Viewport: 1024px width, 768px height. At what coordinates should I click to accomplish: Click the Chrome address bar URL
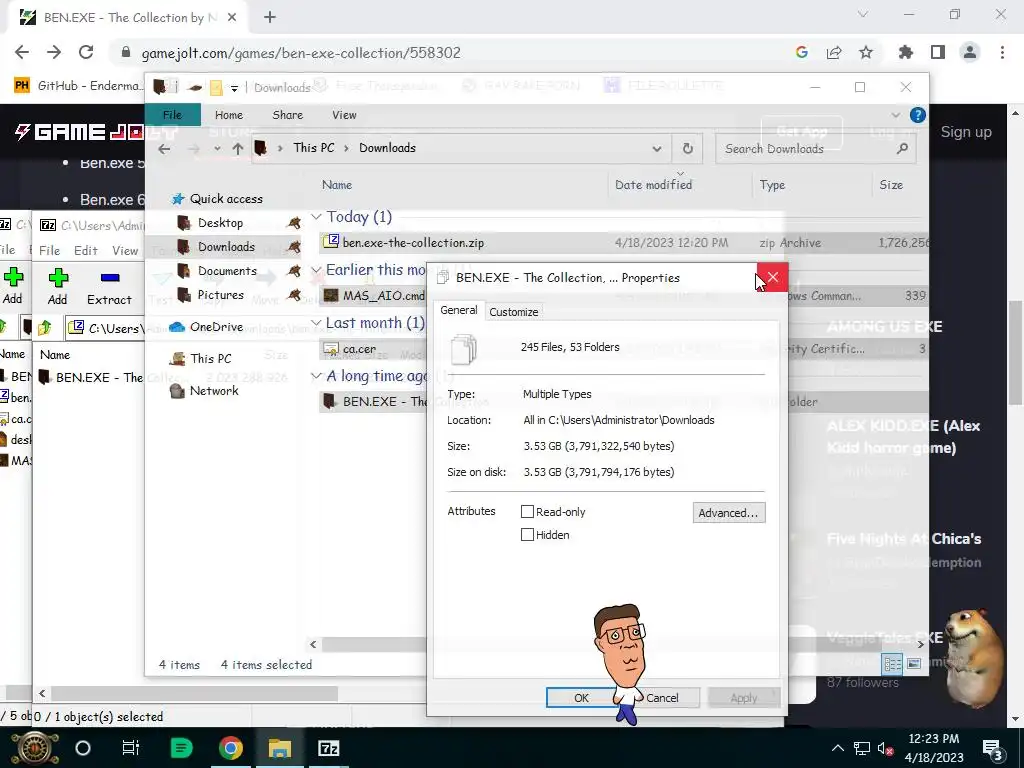coord(300,52)
